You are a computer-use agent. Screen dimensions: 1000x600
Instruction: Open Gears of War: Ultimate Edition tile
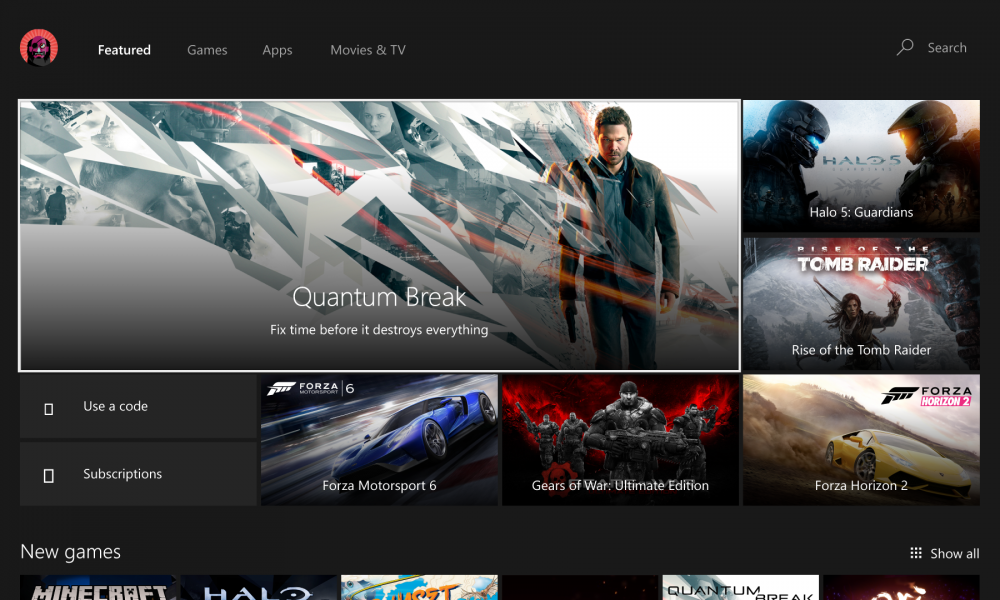pos(621,440)
